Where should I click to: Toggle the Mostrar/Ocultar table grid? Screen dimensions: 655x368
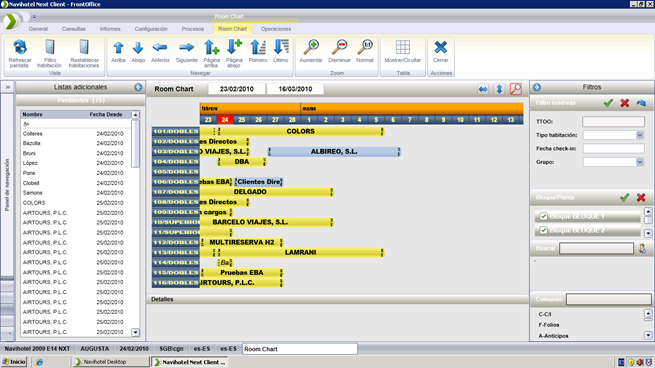pos(403,48)
